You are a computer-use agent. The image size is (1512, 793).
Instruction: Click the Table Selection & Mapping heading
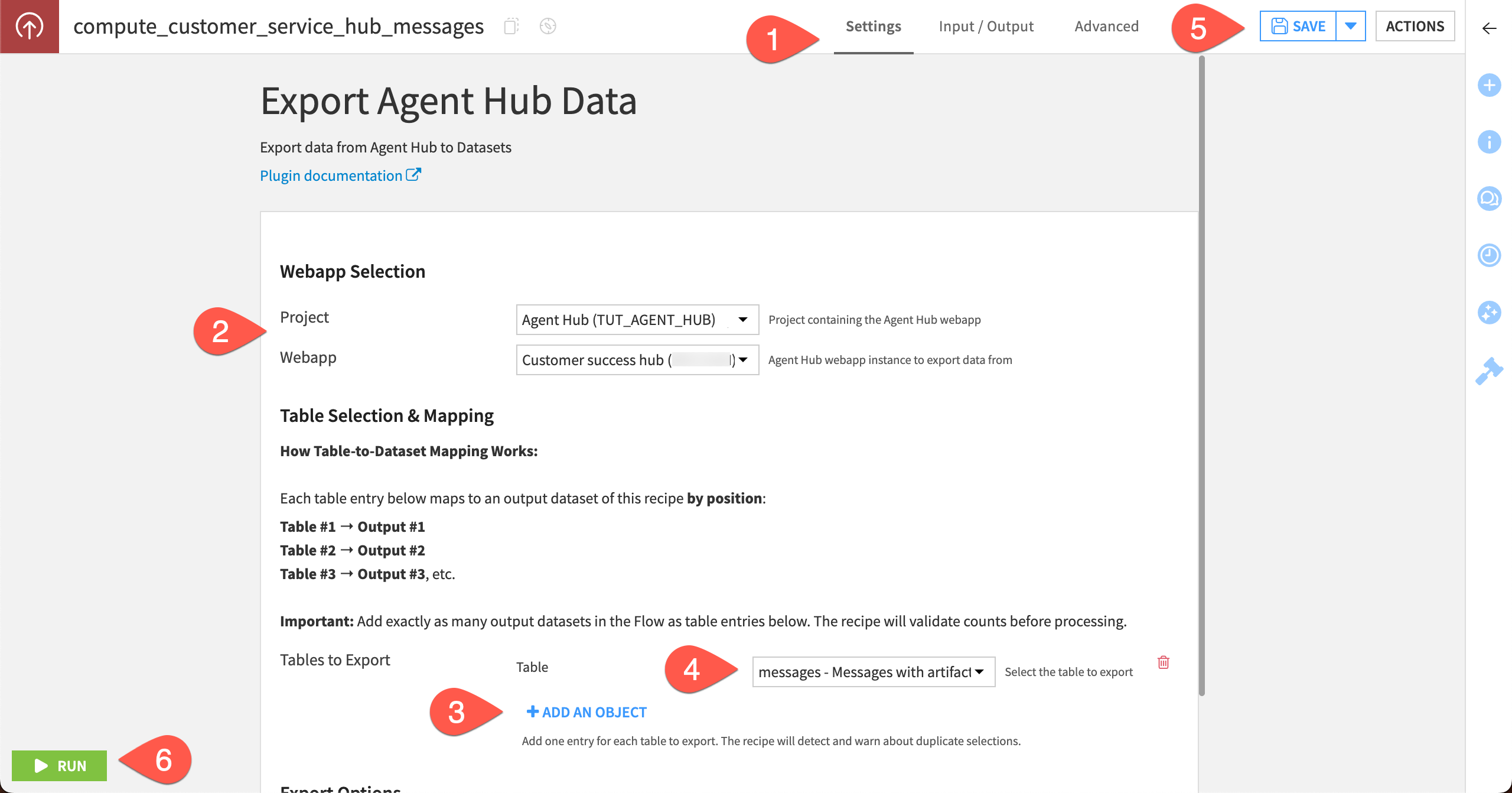(387, 415)
